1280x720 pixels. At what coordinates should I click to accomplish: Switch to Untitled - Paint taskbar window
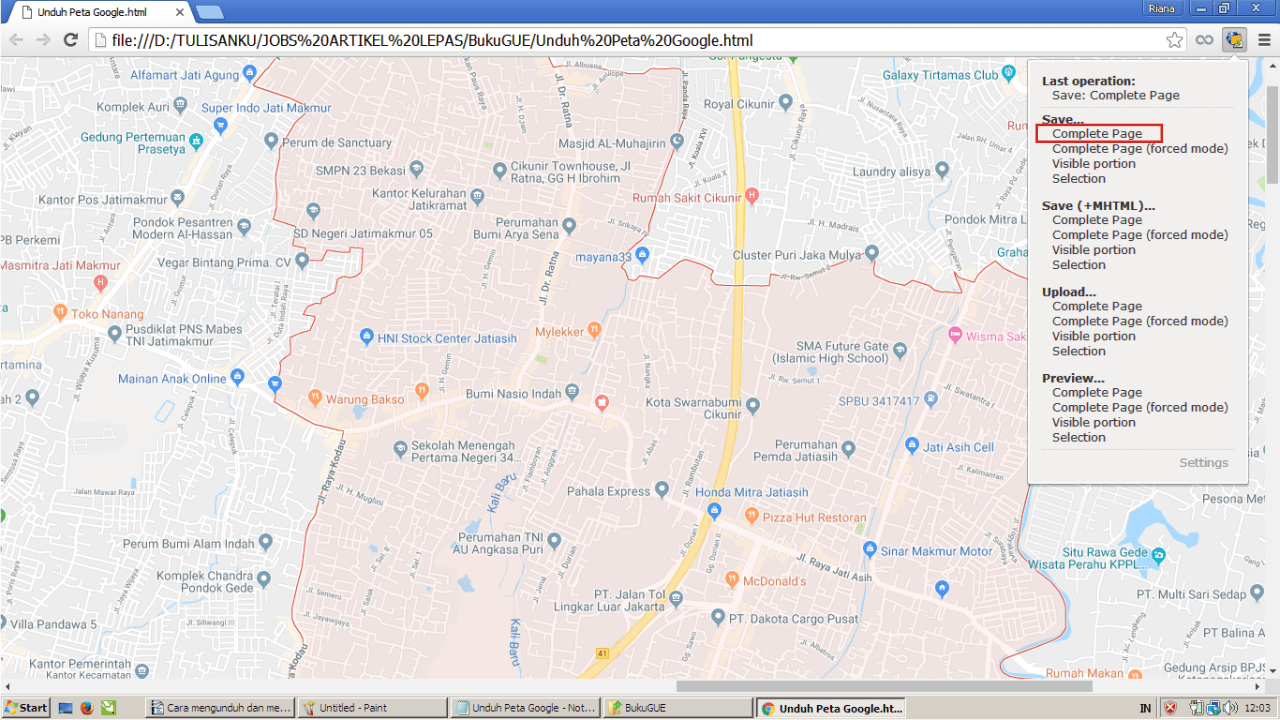[372, 708]
